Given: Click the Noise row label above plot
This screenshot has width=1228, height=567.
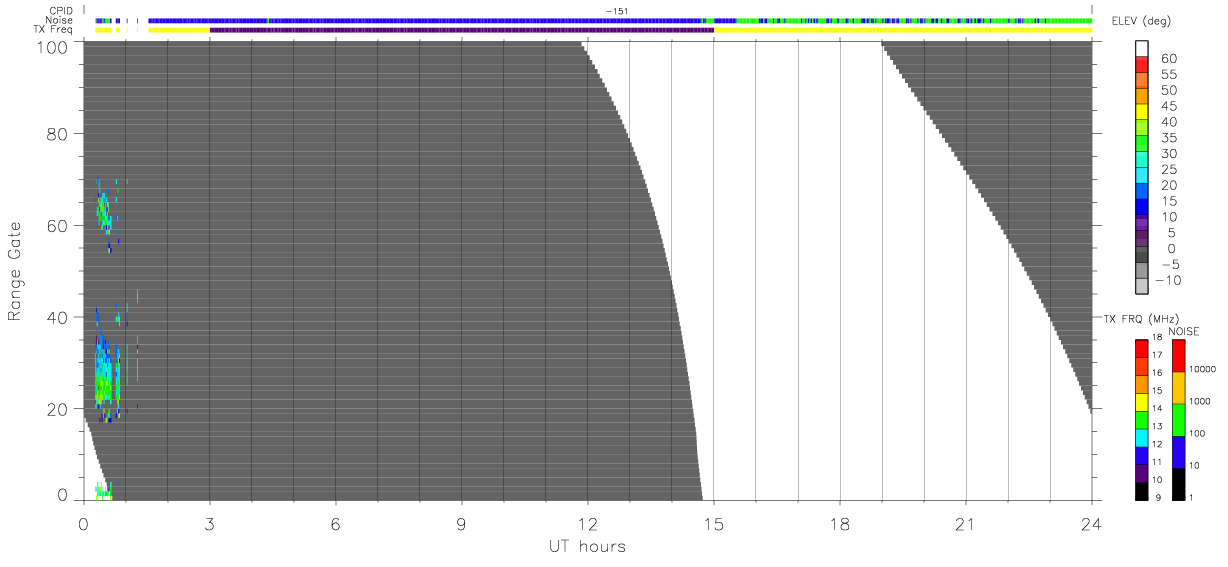Looking at the screenshot, I should (61, 20).
